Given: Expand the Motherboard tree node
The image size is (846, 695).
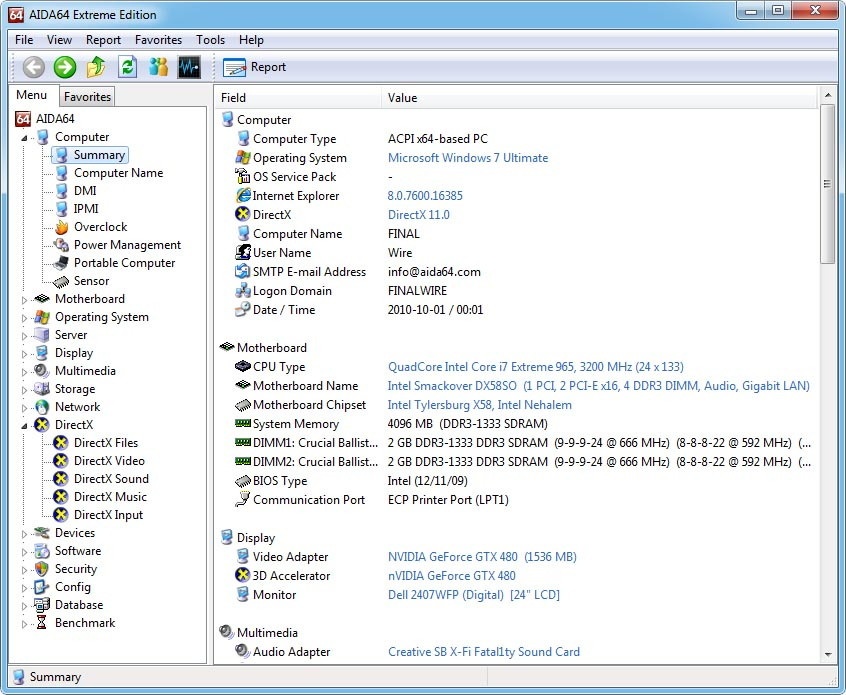Looking at the screenshot, I should 25,299.
